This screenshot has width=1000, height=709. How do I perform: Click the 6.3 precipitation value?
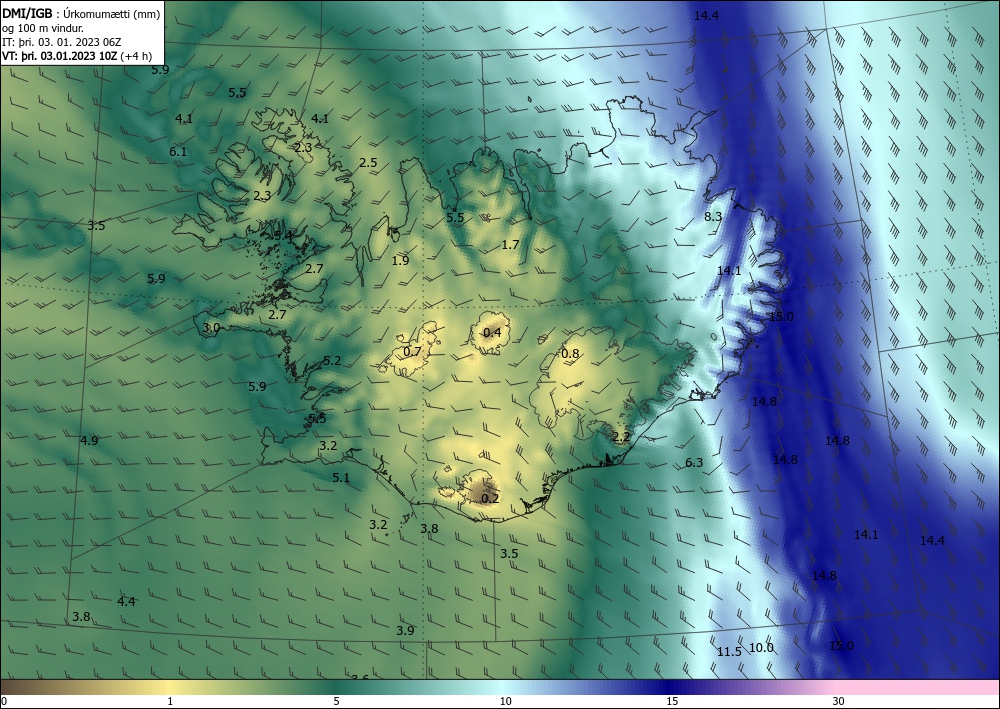694,463
